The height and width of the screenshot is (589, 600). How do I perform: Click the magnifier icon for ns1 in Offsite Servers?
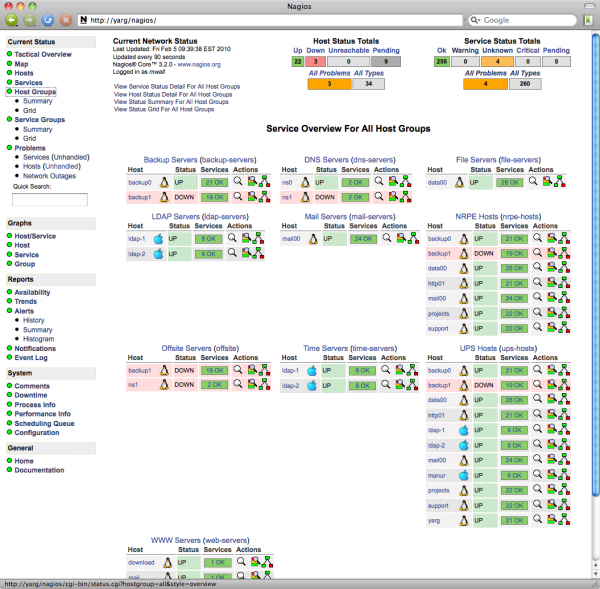coord(238,385)
